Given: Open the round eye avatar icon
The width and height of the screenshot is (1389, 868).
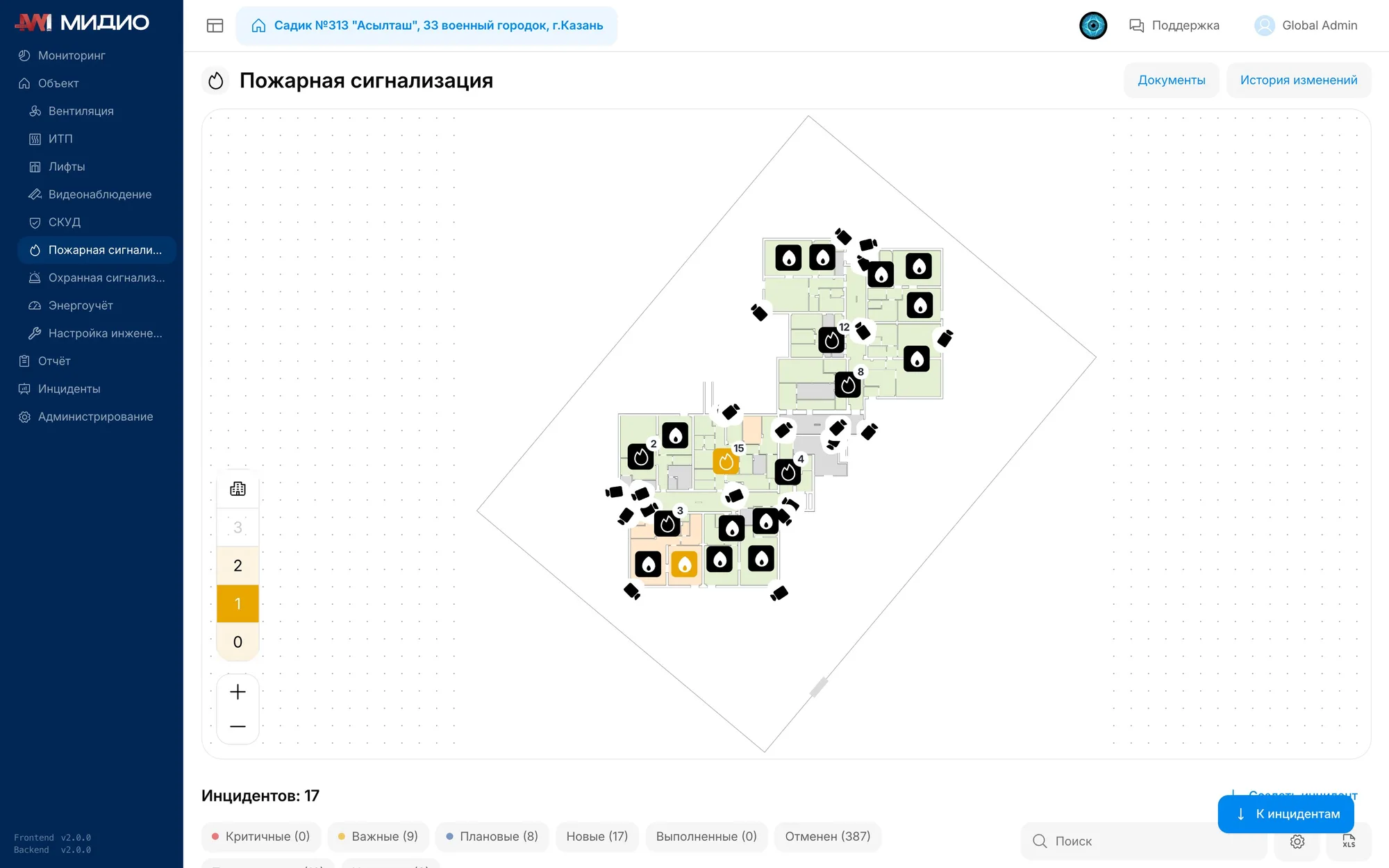Looking at the screenshot, I should [1093, 26].
